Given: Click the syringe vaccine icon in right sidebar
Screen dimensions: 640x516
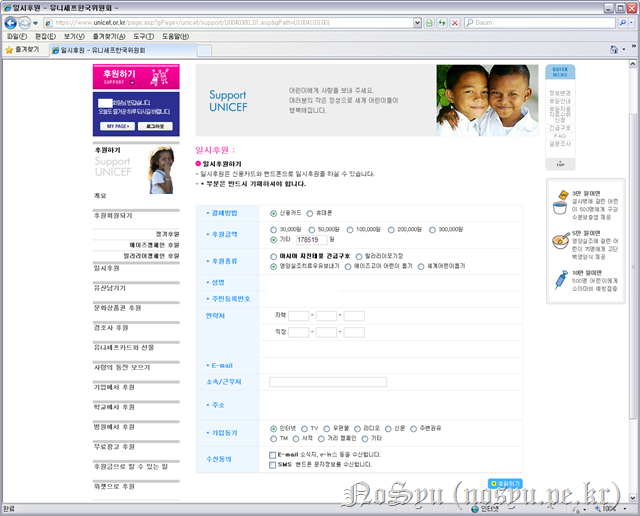Looking at the screenshot, I should pyautogui.click(x=564, y=286).
